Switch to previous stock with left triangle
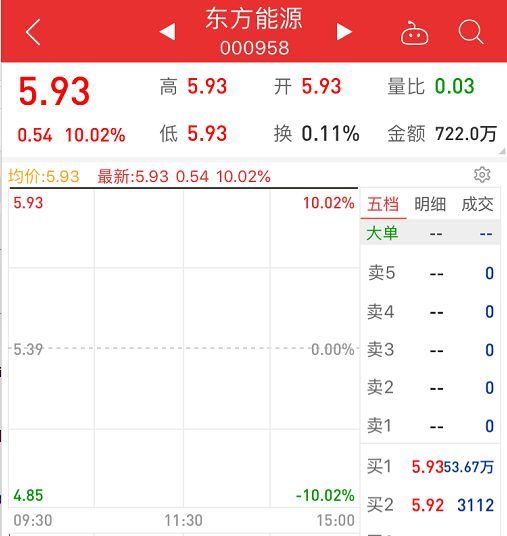The width and height of the screenshot is (507, 536). point(167,32)
